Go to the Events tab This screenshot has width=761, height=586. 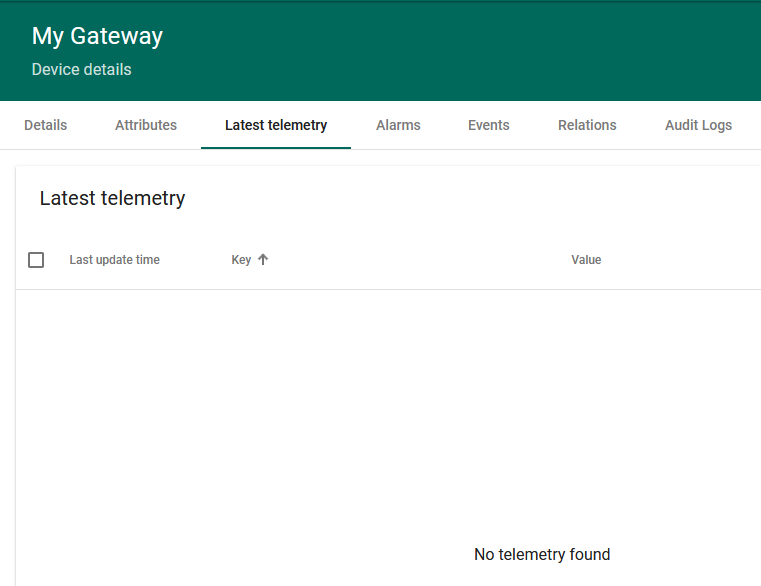tap(488, 125)
